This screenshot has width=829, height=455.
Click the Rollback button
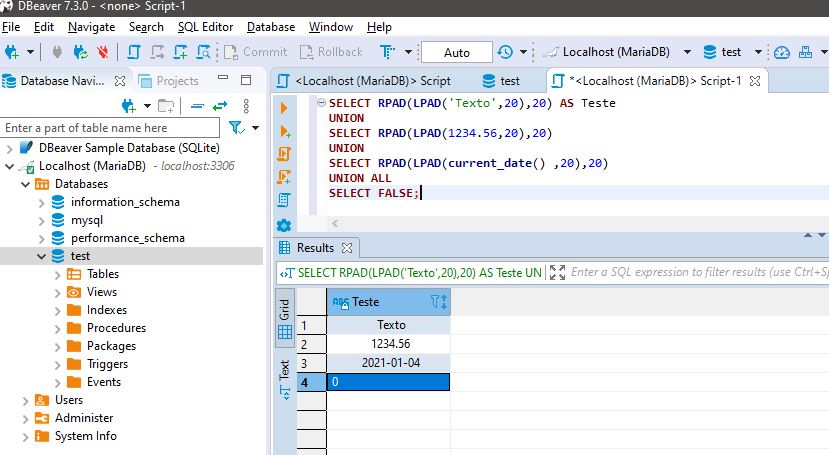331,52
